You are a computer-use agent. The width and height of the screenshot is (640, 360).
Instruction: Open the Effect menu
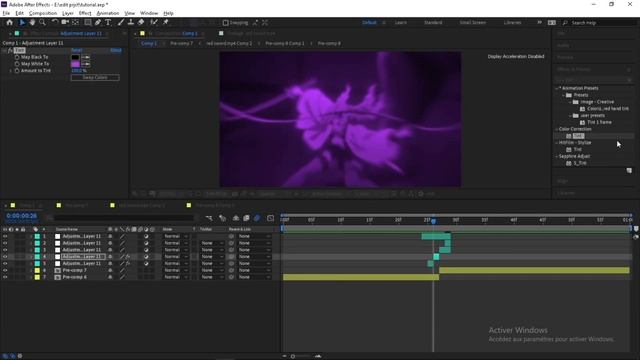coord(85,13)
